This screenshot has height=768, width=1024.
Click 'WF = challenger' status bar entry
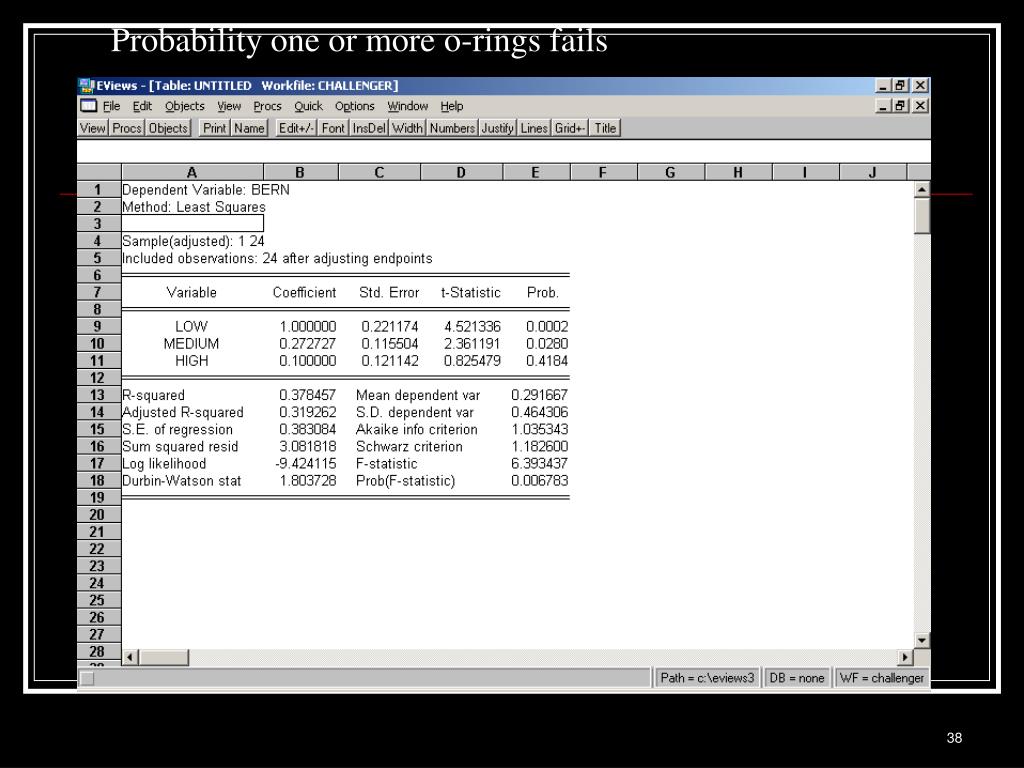coord(882,678)
